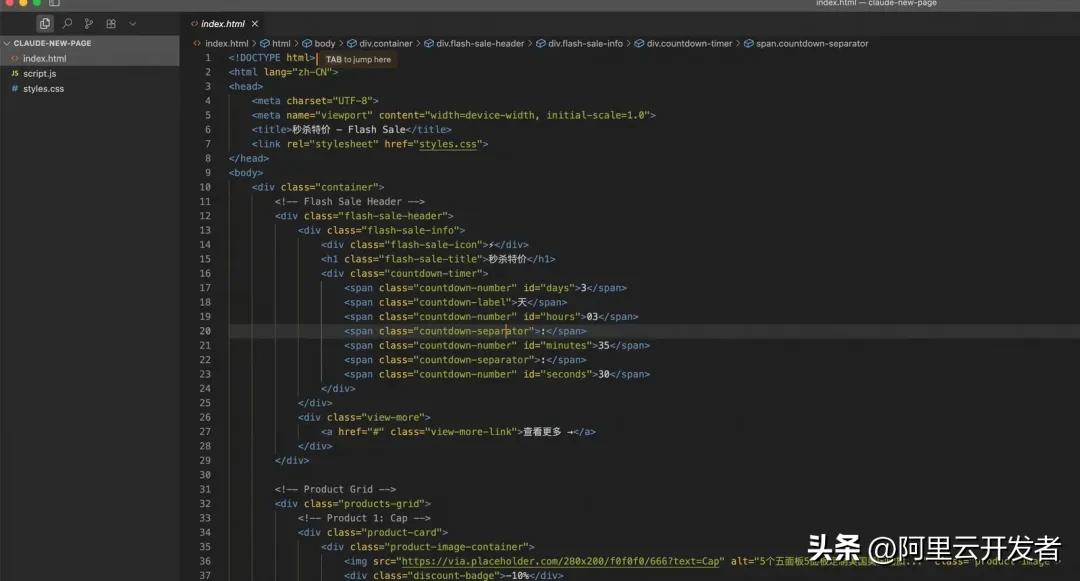Place cursor on the meta charset UTF-8 line
The height and width of the screenshot is (581, 1080).
click(x=315, y=101)
